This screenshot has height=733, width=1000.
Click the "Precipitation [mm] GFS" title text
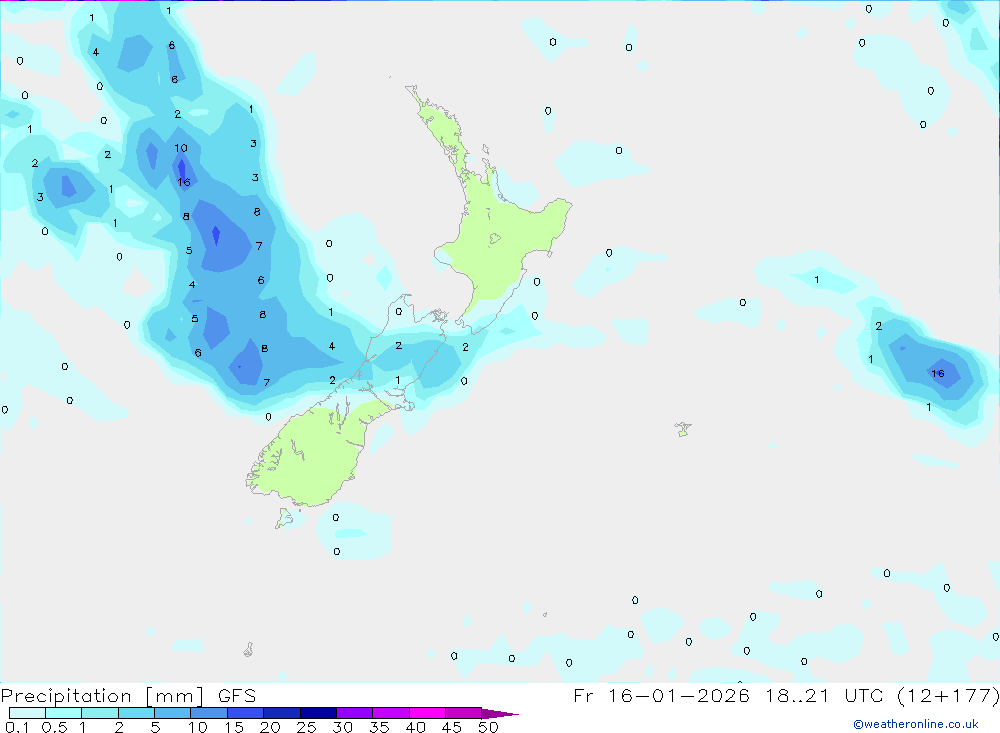(128, 695)
